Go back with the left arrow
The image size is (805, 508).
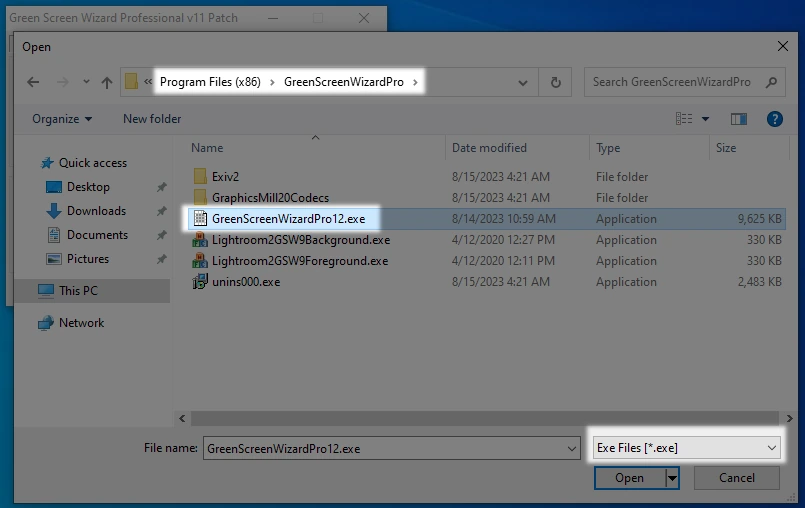[x=33, y=82]
